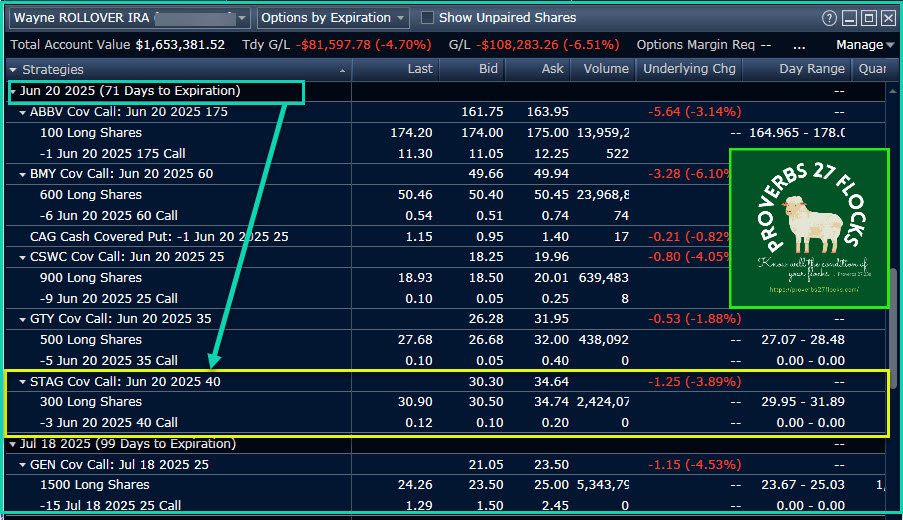Click the Proverbs 27 Flocks sheep logo

(x=808, y=228)
